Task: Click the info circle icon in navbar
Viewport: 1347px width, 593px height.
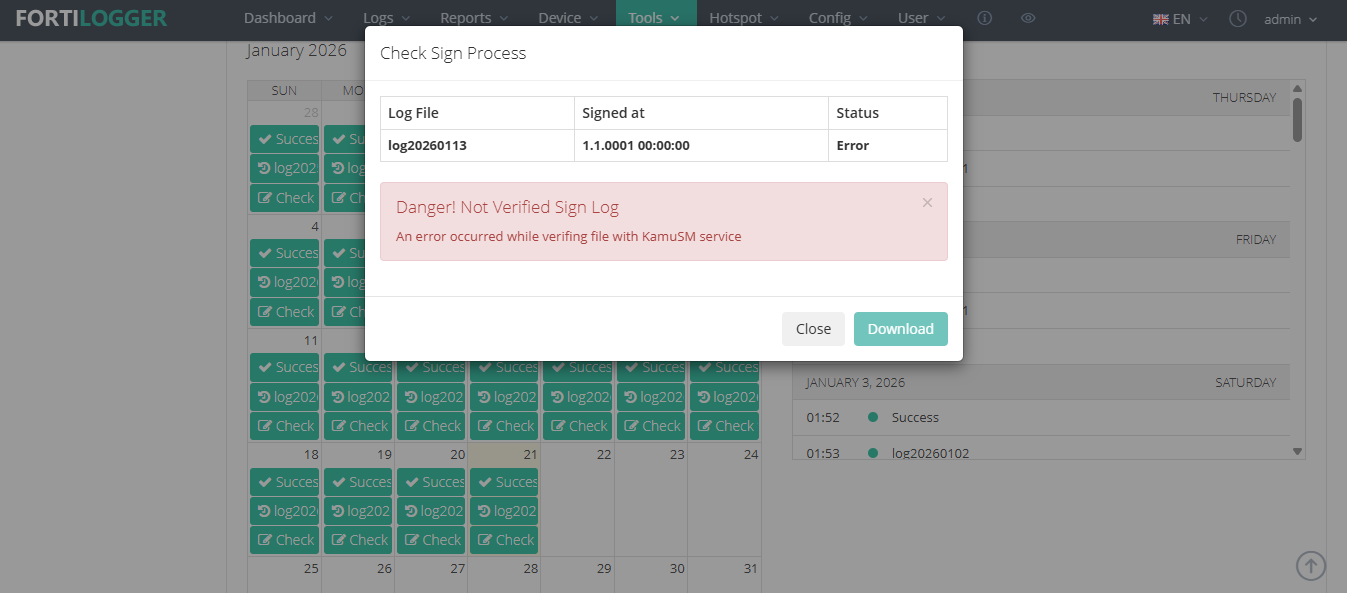Action: 984,19
